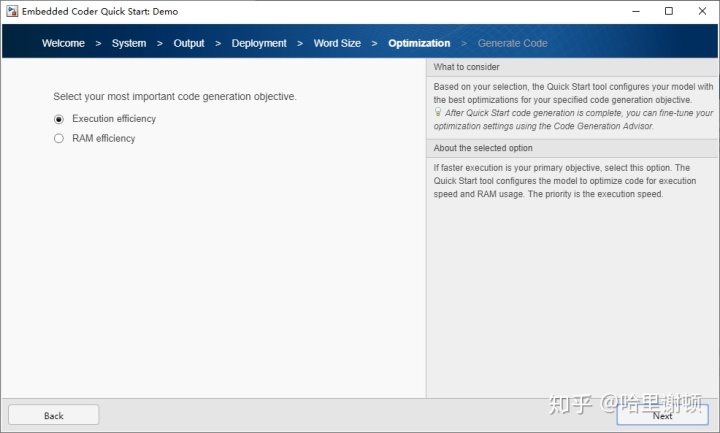Open the Output step in breadcrumb
The width and height of the screenshot is (720, 433).
[x=189, y=43]
